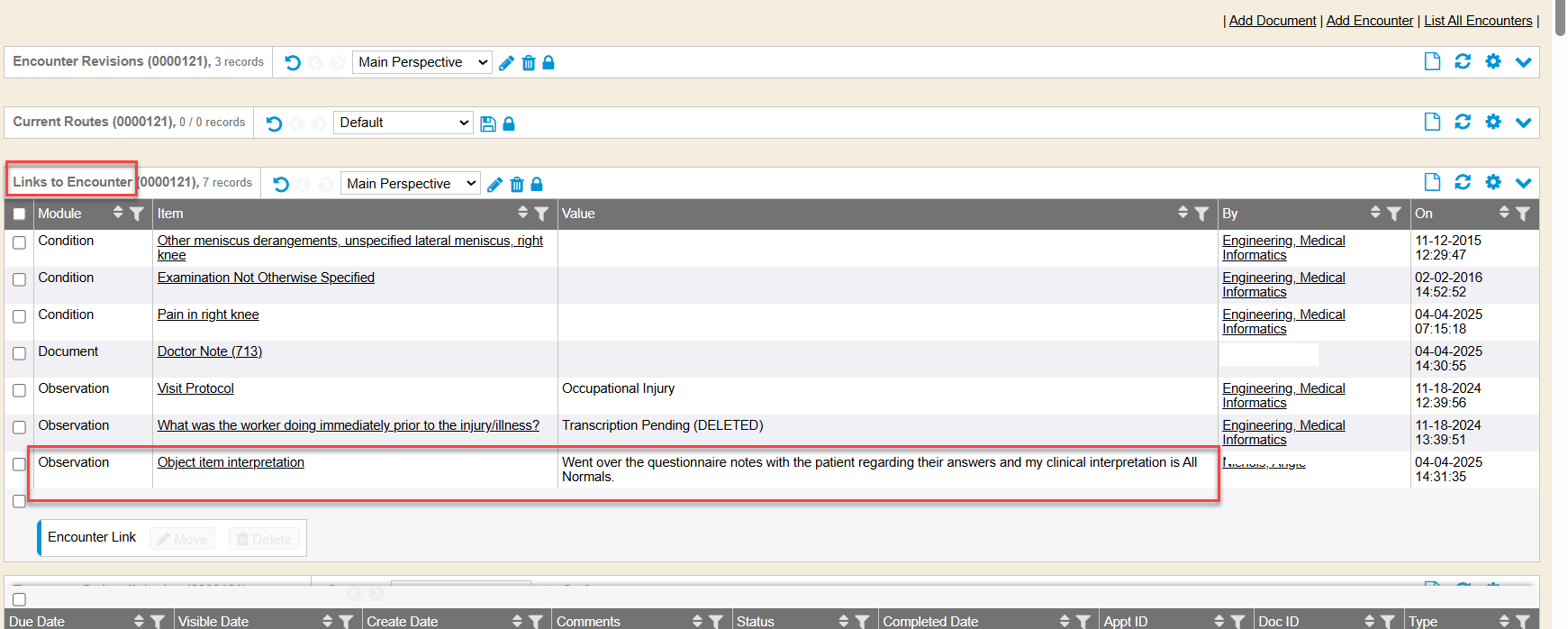
Task: Check the Doctor Note (713) row checkbox
Action: [x=19, y=353]
